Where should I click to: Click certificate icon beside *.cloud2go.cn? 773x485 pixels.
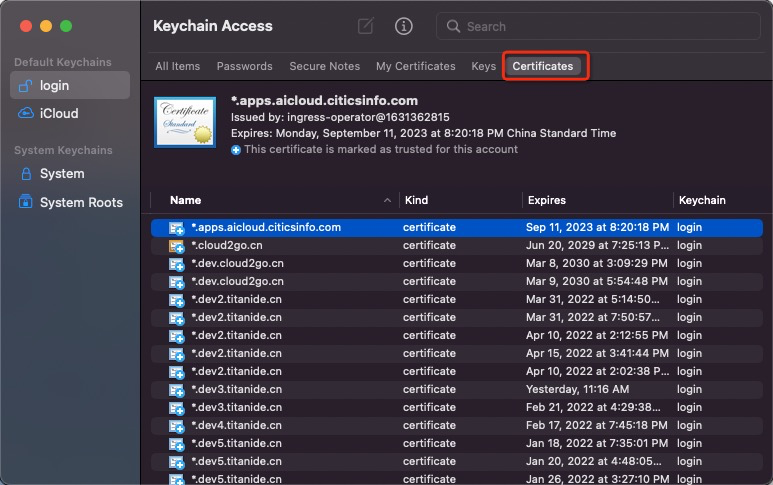point(177,246)
